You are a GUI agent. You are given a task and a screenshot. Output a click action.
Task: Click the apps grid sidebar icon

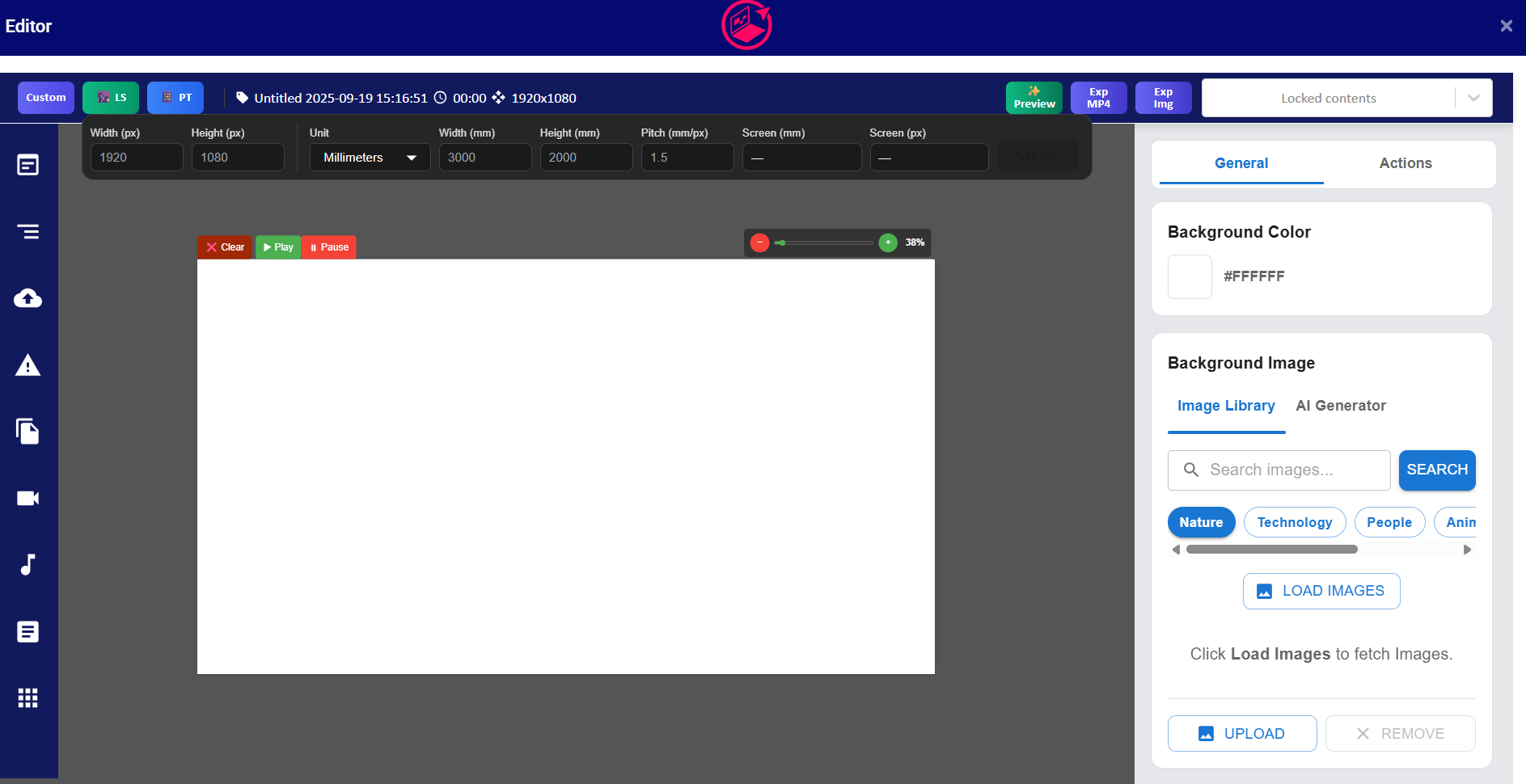[x=28, y=698]
